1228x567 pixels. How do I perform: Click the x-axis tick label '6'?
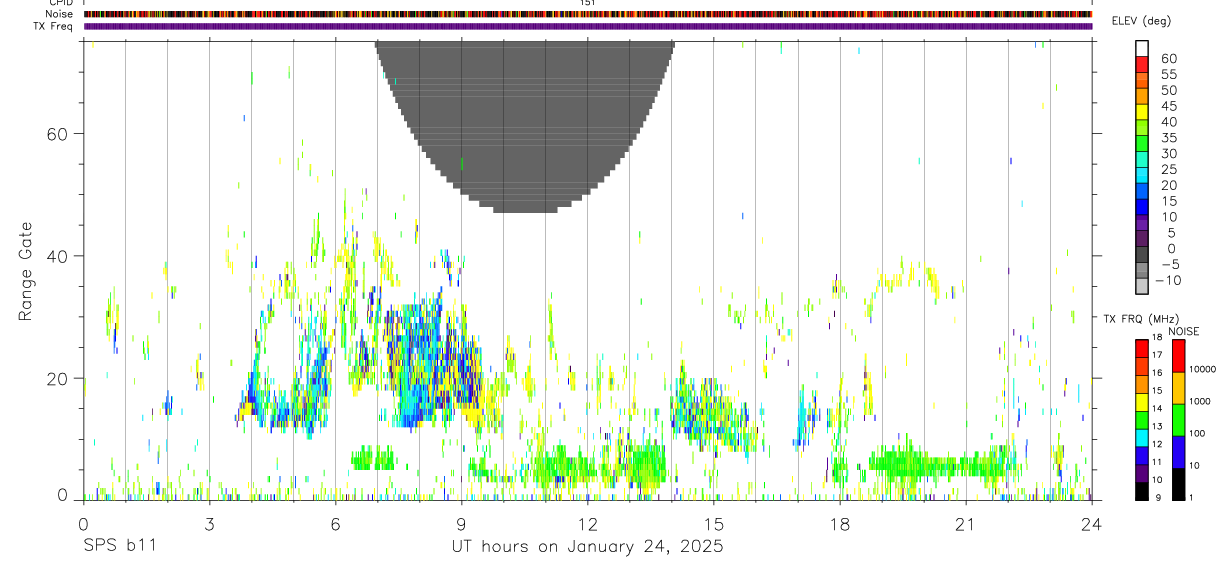(335, 523)
